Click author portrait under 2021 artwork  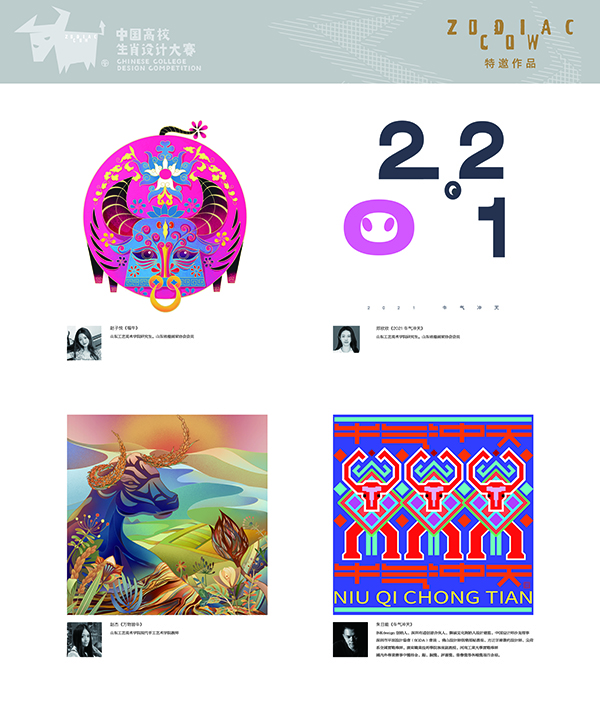coord(346,339)
